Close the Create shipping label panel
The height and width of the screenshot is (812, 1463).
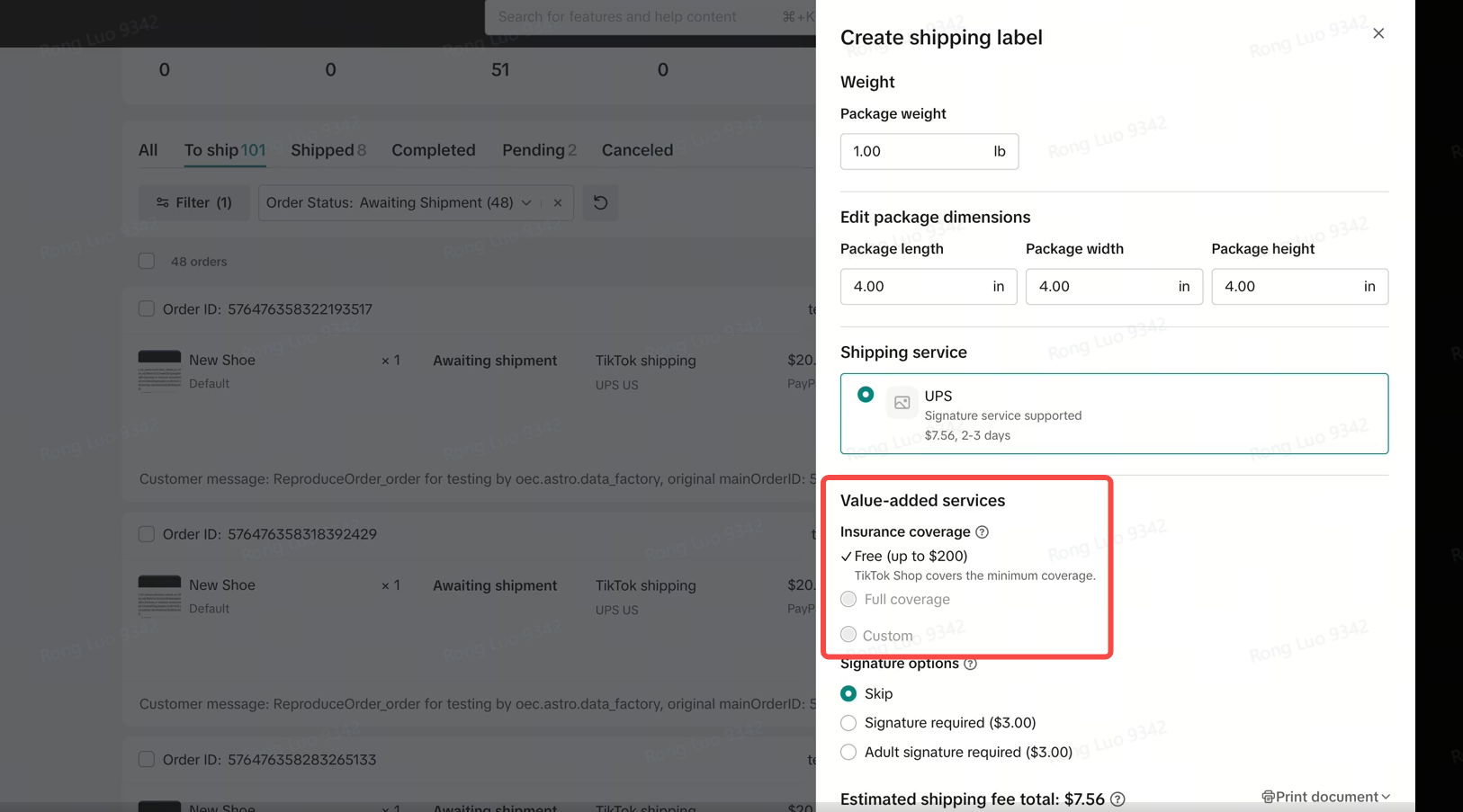tap(1378, 33)
